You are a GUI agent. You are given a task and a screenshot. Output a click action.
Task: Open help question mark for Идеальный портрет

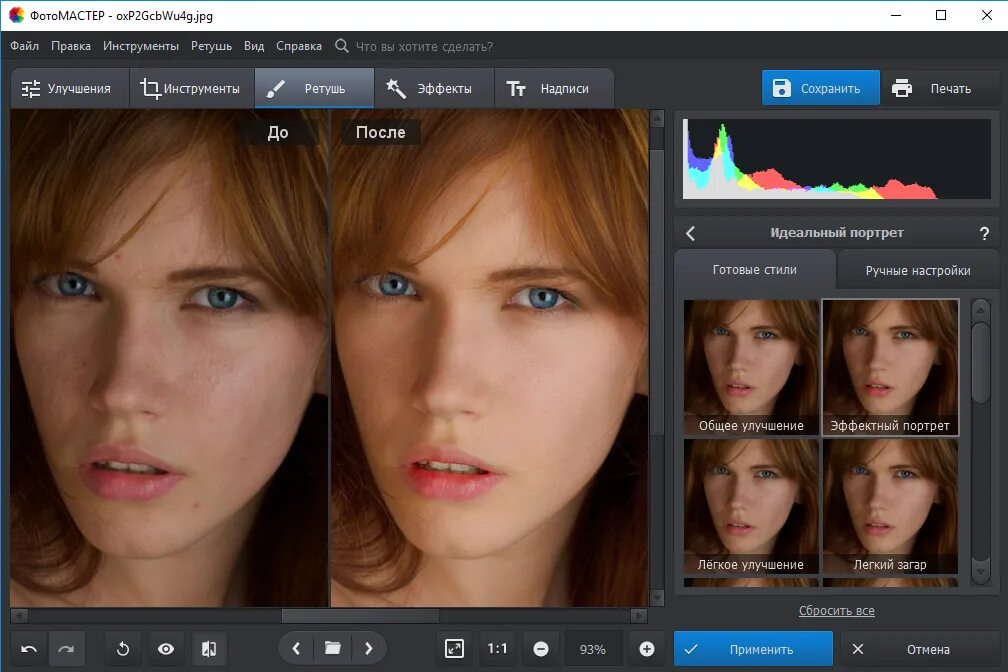[984, 233]
